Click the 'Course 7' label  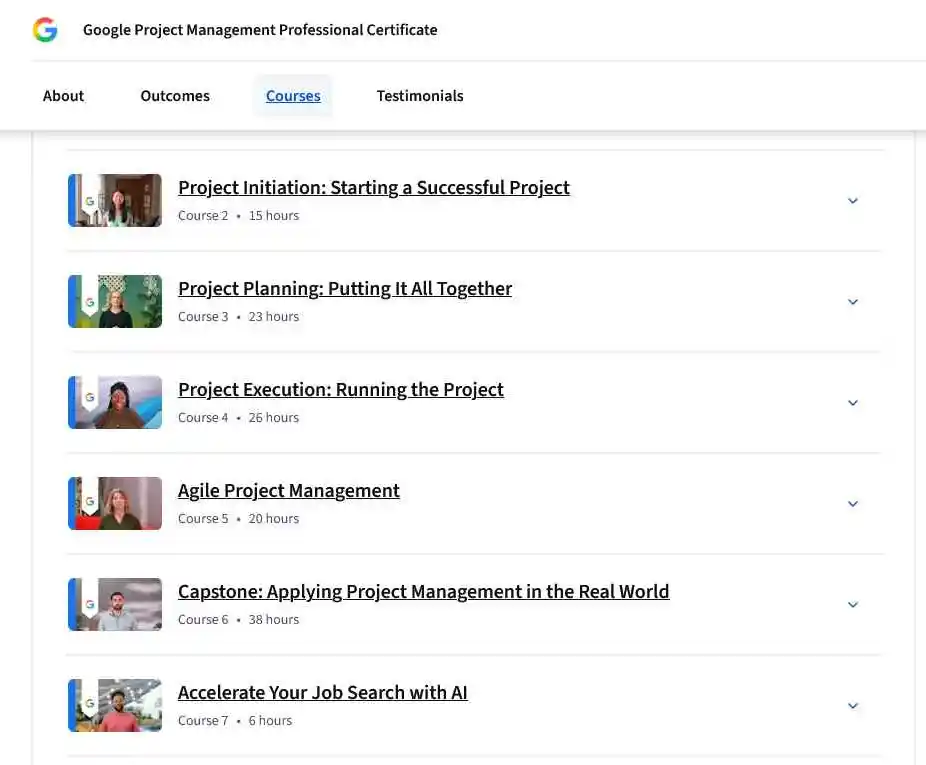coord(203,721)
